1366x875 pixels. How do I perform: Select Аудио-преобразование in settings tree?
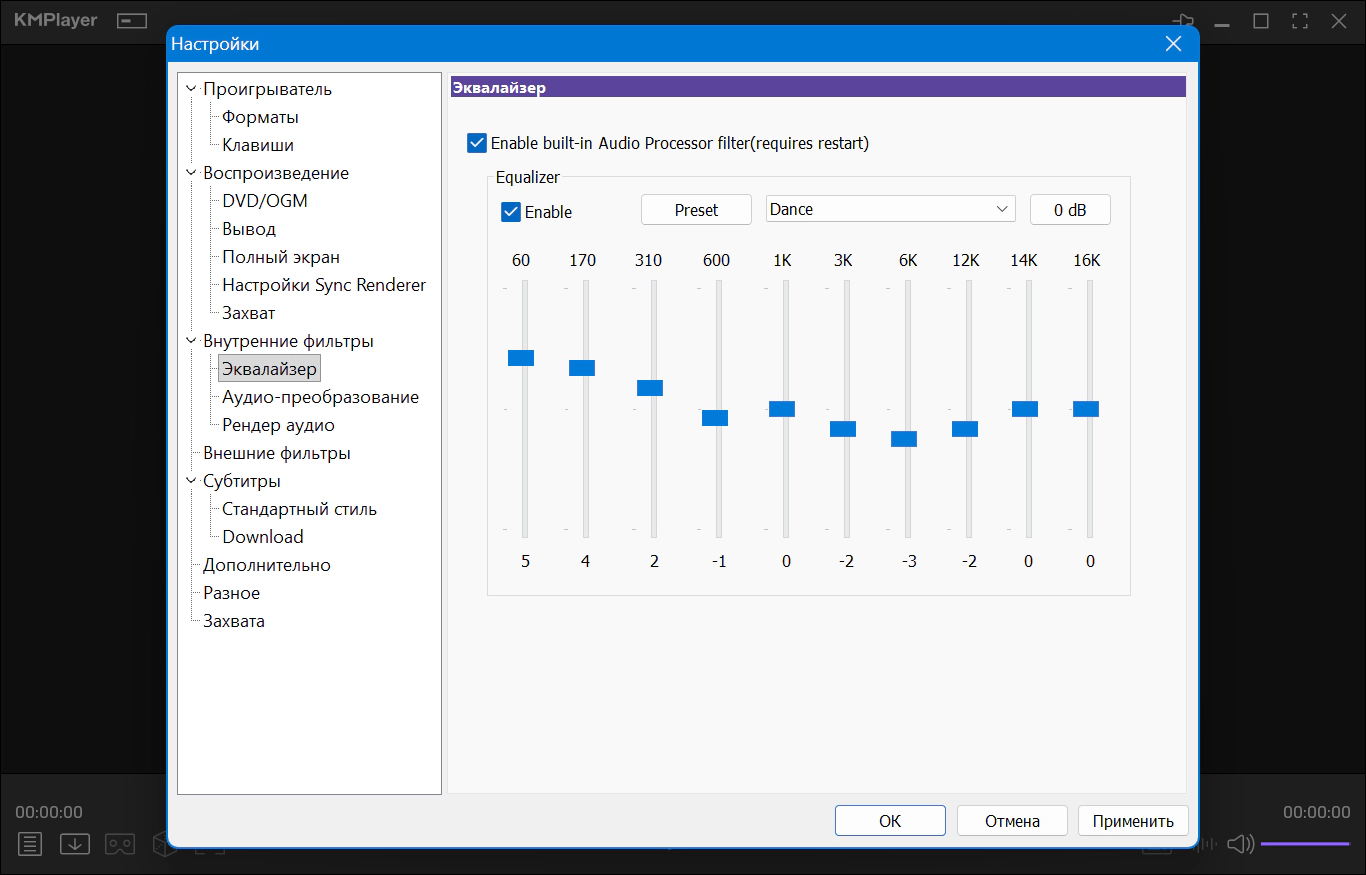click(320, 397)
